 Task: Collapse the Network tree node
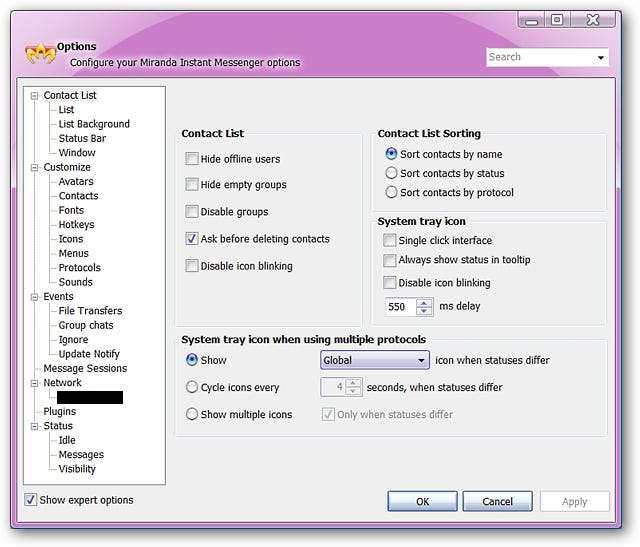(x=35, y=383)
